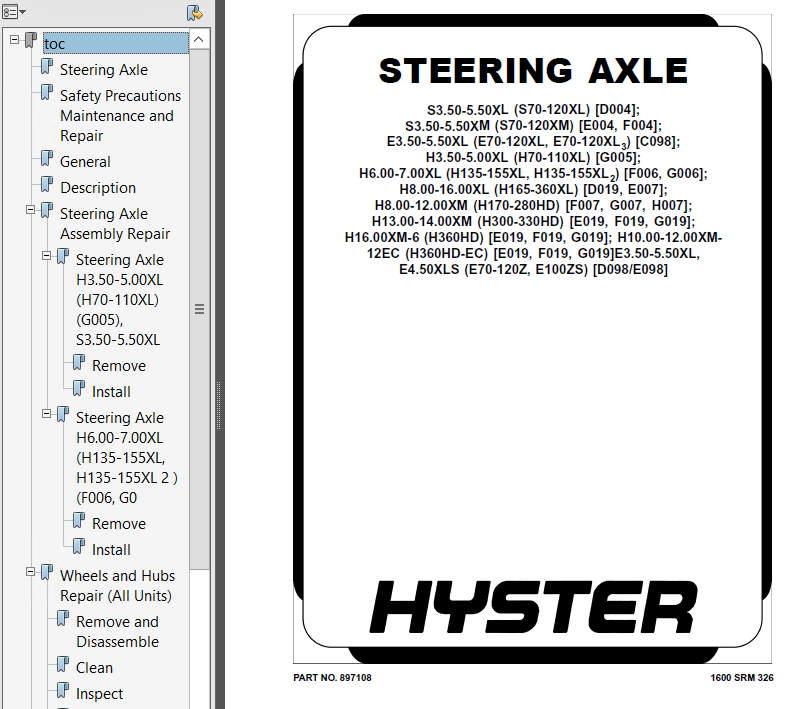
Task: Click Install bookmark icon under H3.50-5.00XL
Action: [x=79, y=389]
